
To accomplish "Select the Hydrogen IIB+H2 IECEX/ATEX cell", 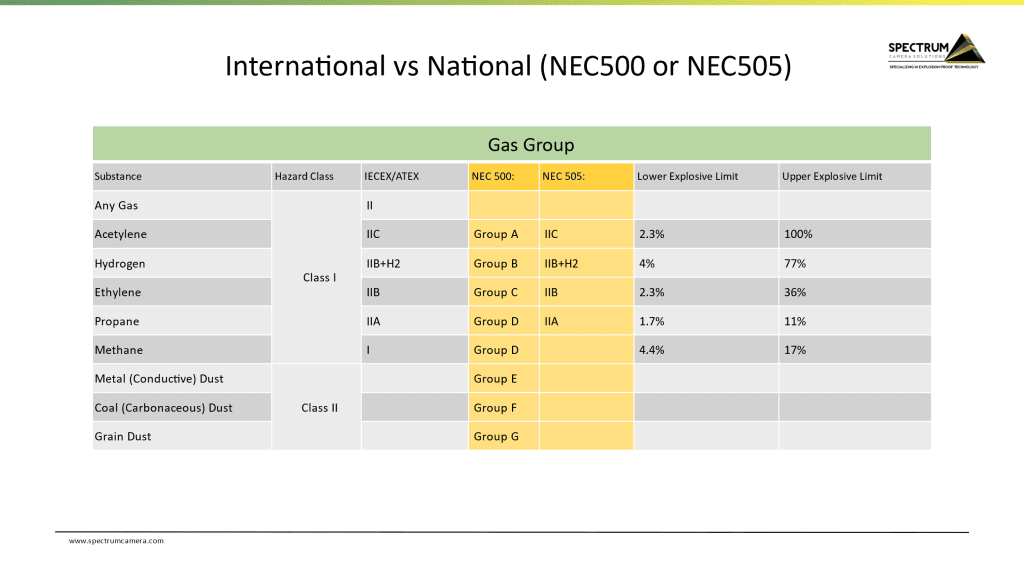I will [415, 263].
